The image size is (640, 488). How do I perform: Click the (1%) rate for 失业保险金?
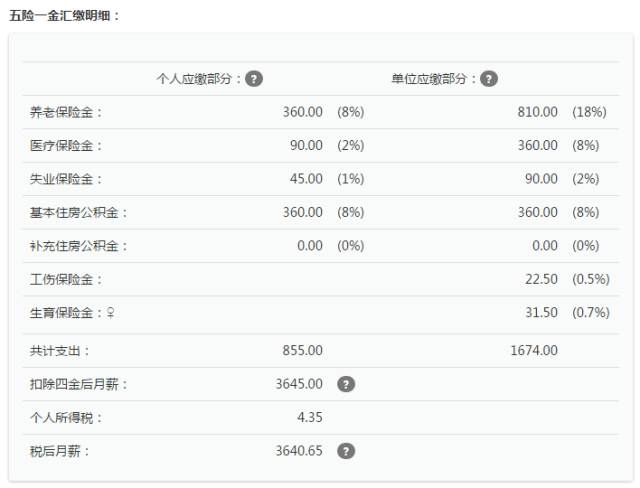tap(351, 179)
